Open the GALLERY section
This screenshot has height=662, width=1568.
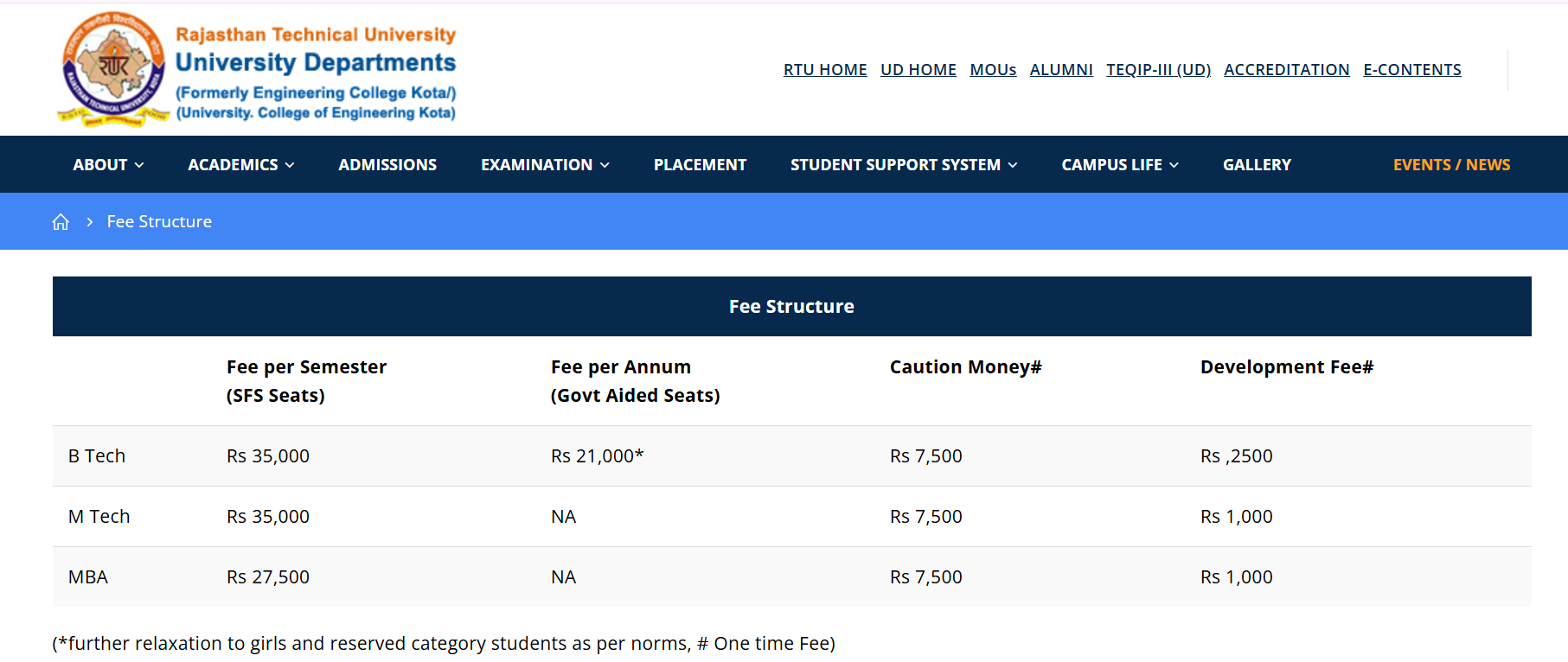pos(1257,164)
